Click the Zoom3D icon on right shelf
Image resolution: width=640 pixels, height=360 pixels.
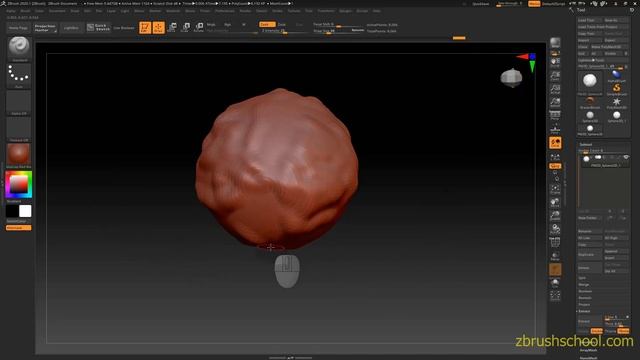555,216
